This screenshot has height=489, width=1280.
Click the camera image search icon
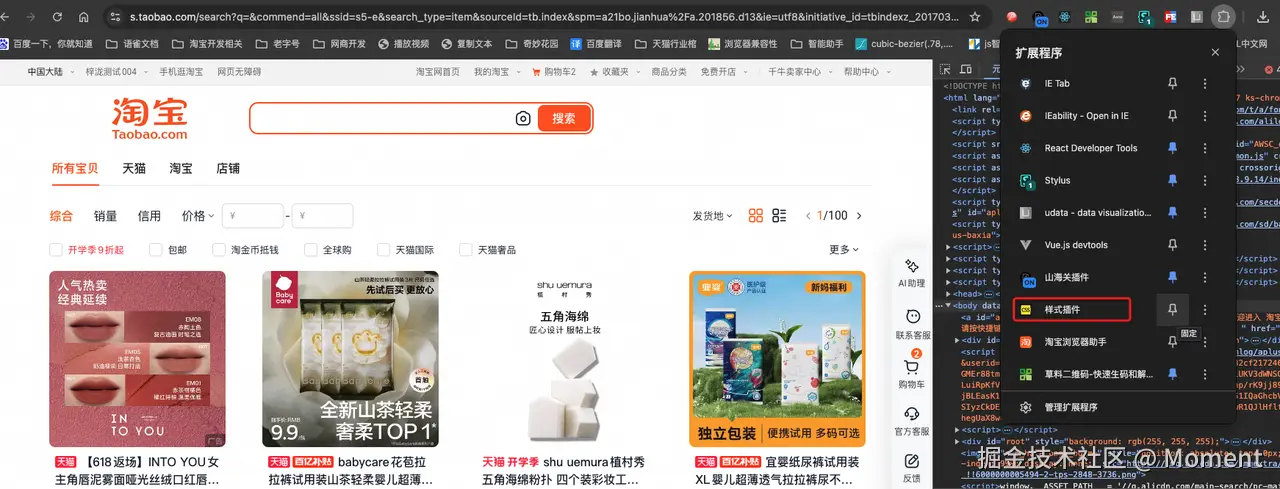pyautogui.click(x=523, y=118)
